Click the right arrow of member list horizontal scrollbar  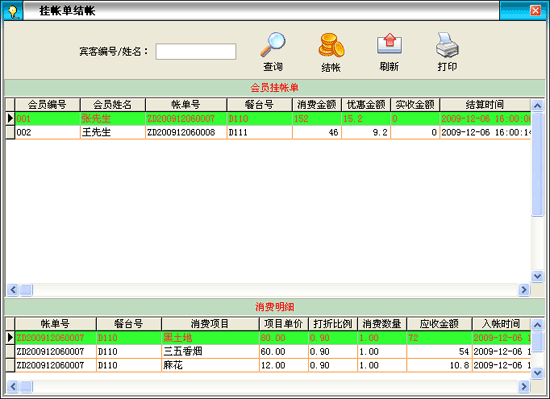tap(524, 290)
